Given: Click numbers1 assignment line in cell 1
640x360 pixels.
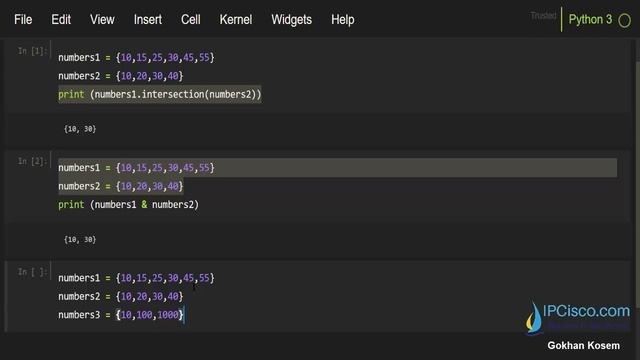Looking at the screenshot, I should coord(136,58).
